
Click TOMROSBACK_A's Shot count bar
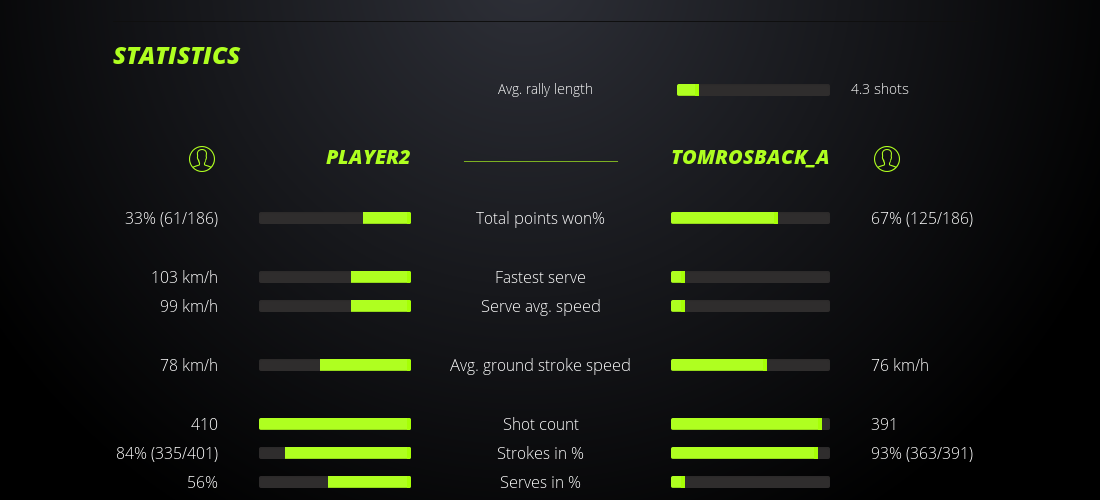click(x=750, y=424)
